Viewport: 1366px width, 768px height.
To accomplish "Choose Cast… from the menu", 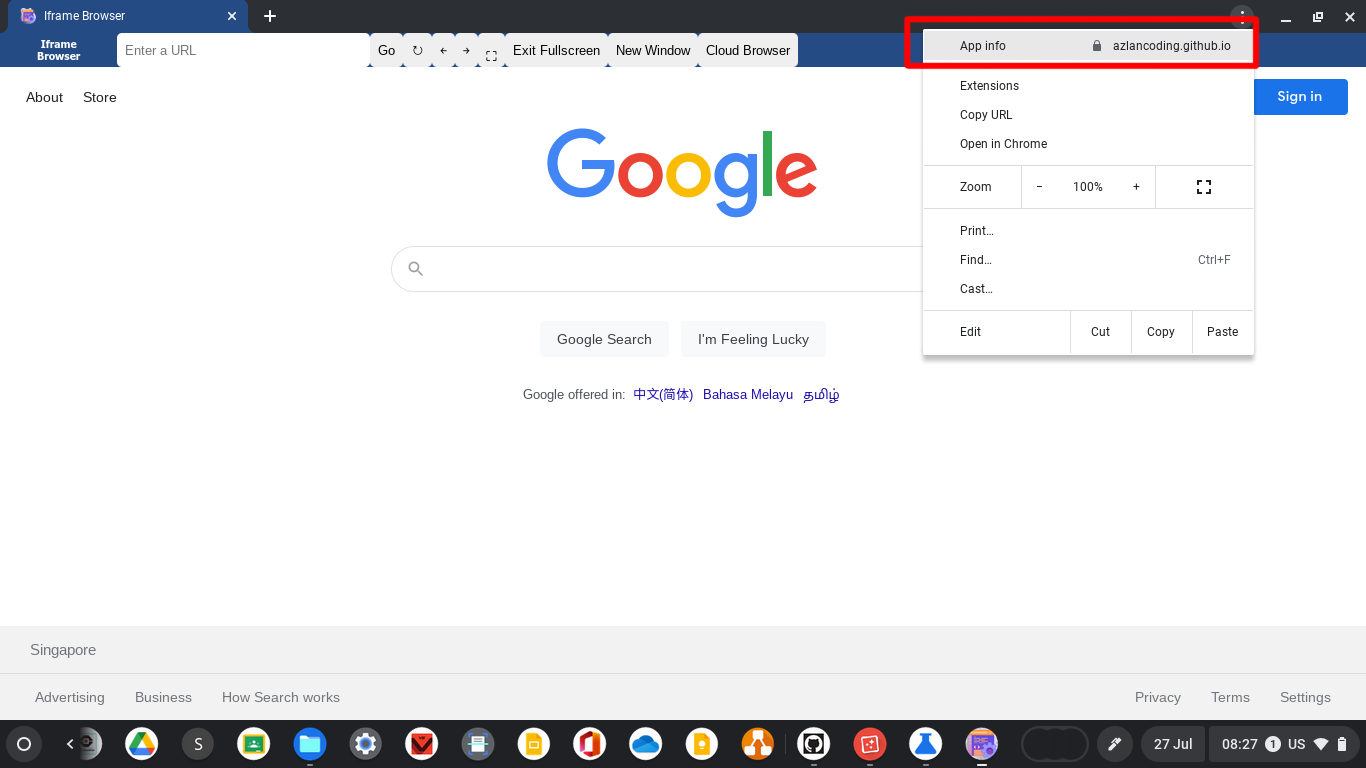I will (1088, 289).
